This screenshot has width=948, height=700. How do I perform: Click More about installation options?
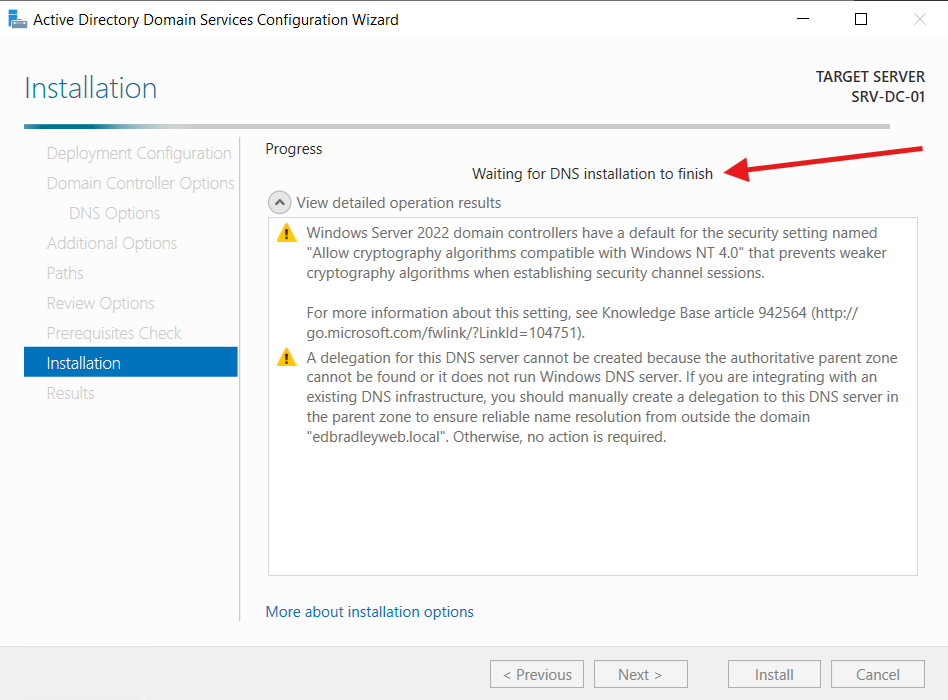click(x=369, y=611)
